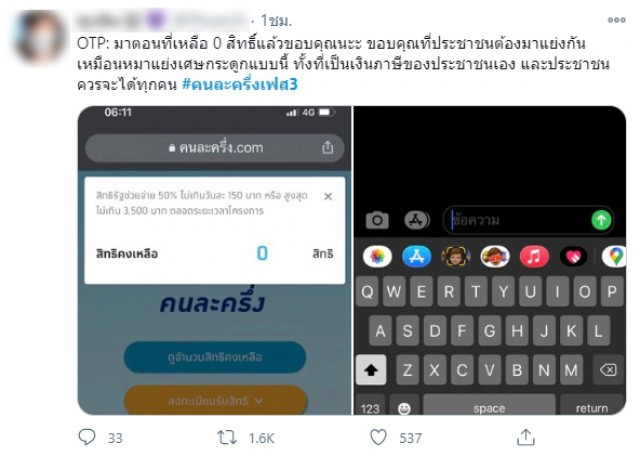
Task: Share the tweet via the upload arrow icon
Action: (526, 437)
